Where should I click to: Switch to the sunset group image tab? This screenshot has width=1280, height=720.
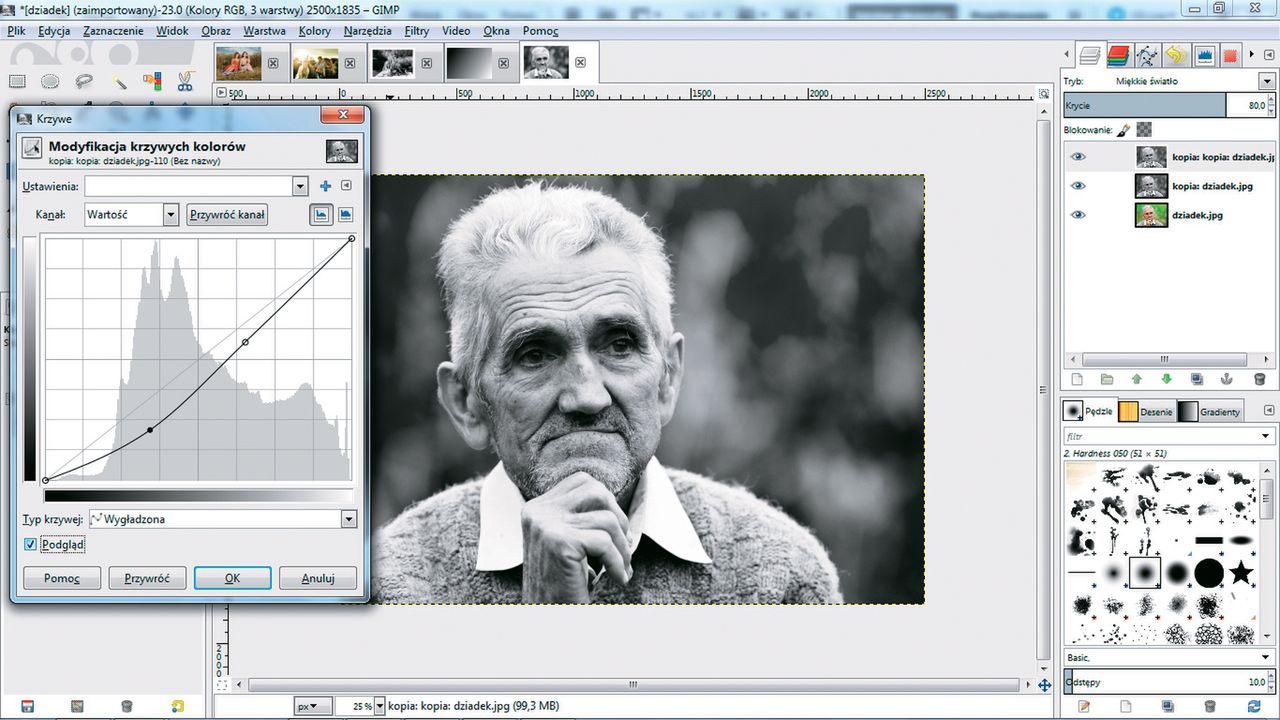point(315,63)
